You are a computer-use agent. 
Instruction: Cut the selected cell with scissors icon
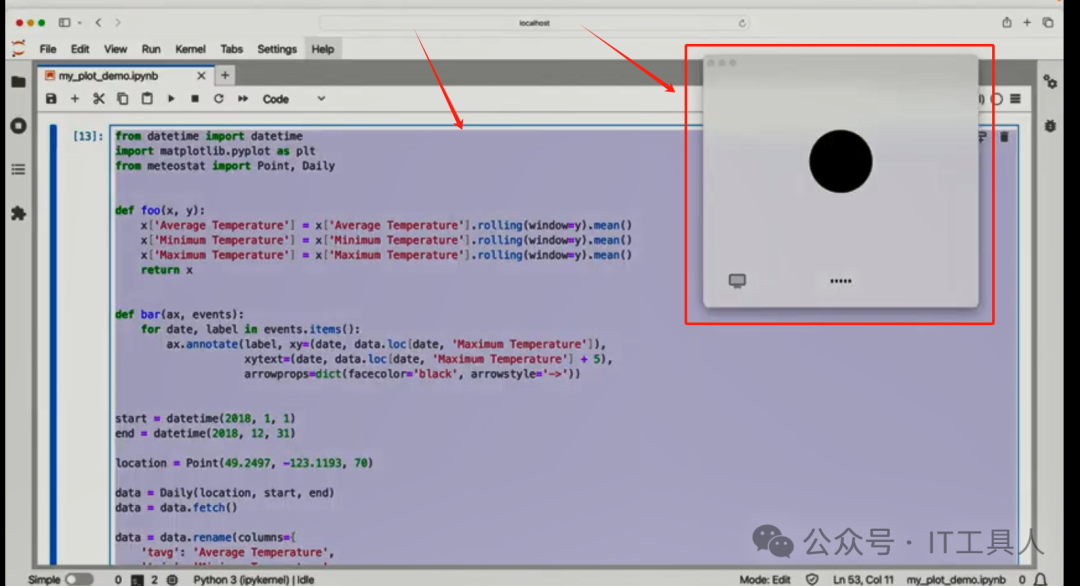pyautogui.click(x=98, y=99)
